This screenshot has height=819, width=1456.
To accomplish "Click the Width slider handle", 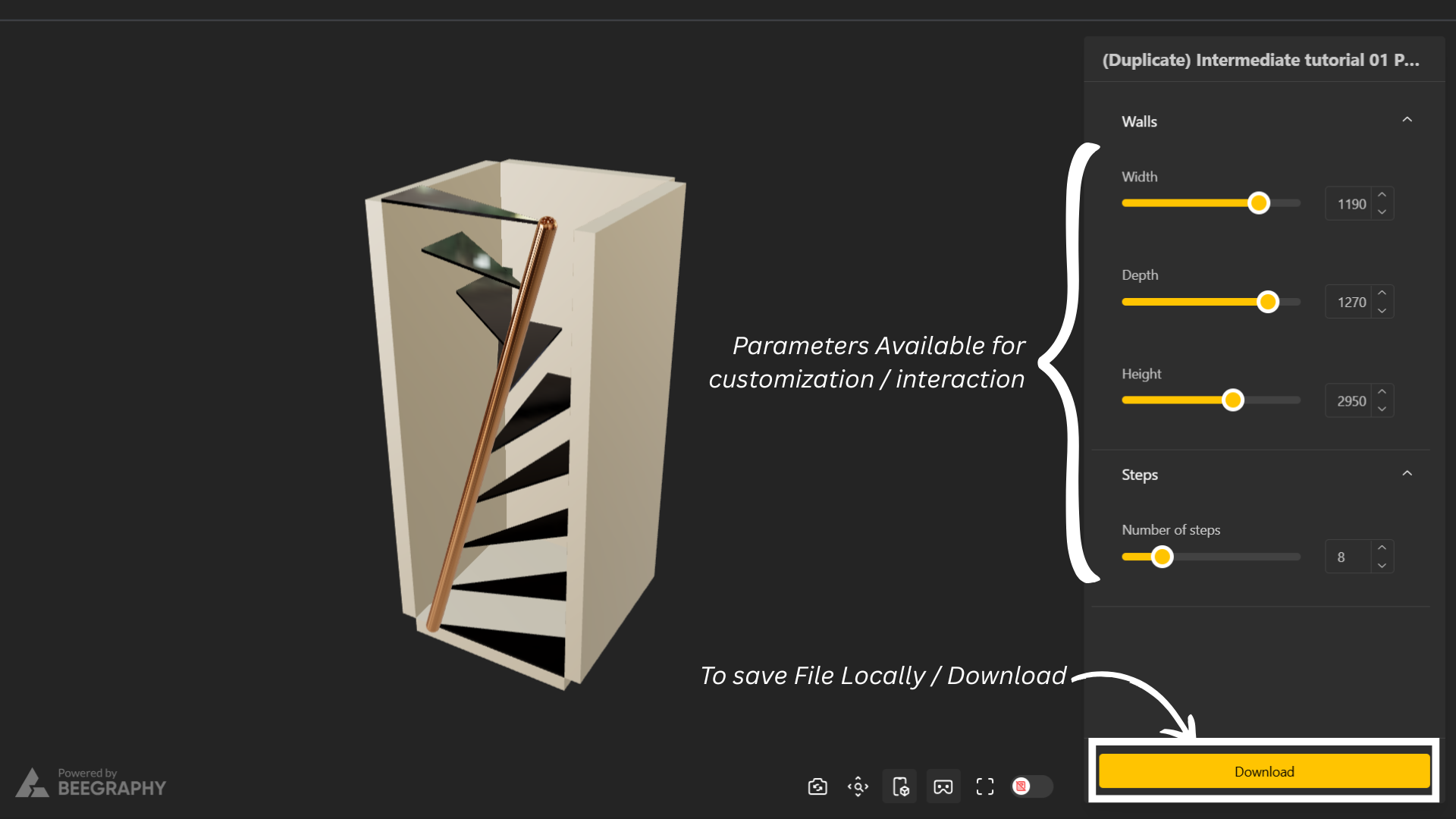I will (1259, 202).
